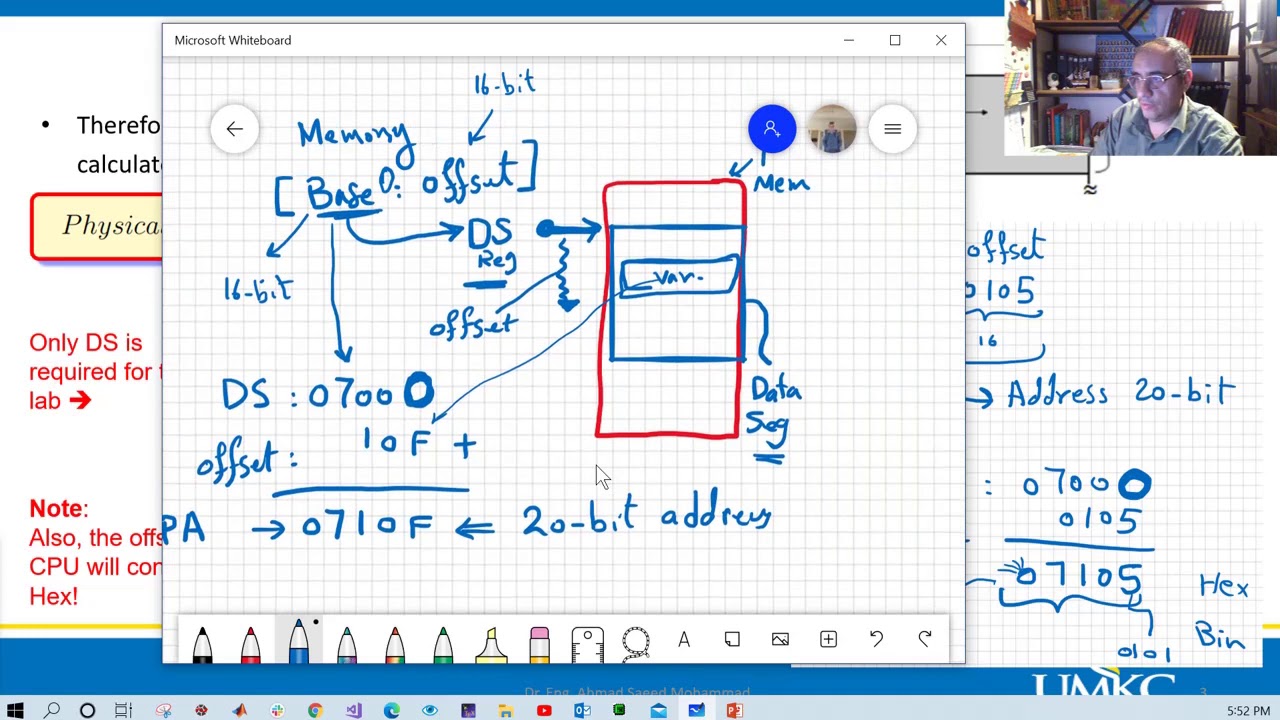Insert a sticky note
Image resolution: width=1280 pixels, height=720 pixels.
732,639
